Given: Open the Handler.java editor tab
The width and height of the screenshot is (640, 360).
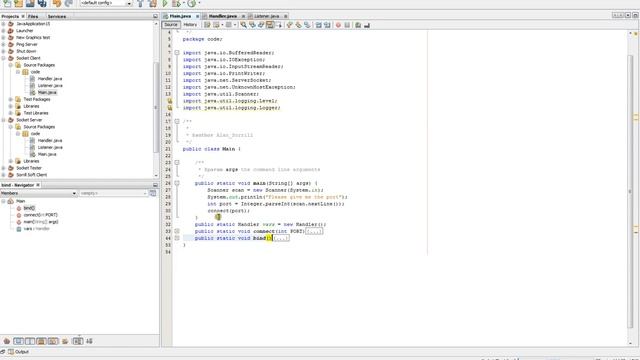Looking at the screenshot, I should pyautogui.click(x=223, y=16).
